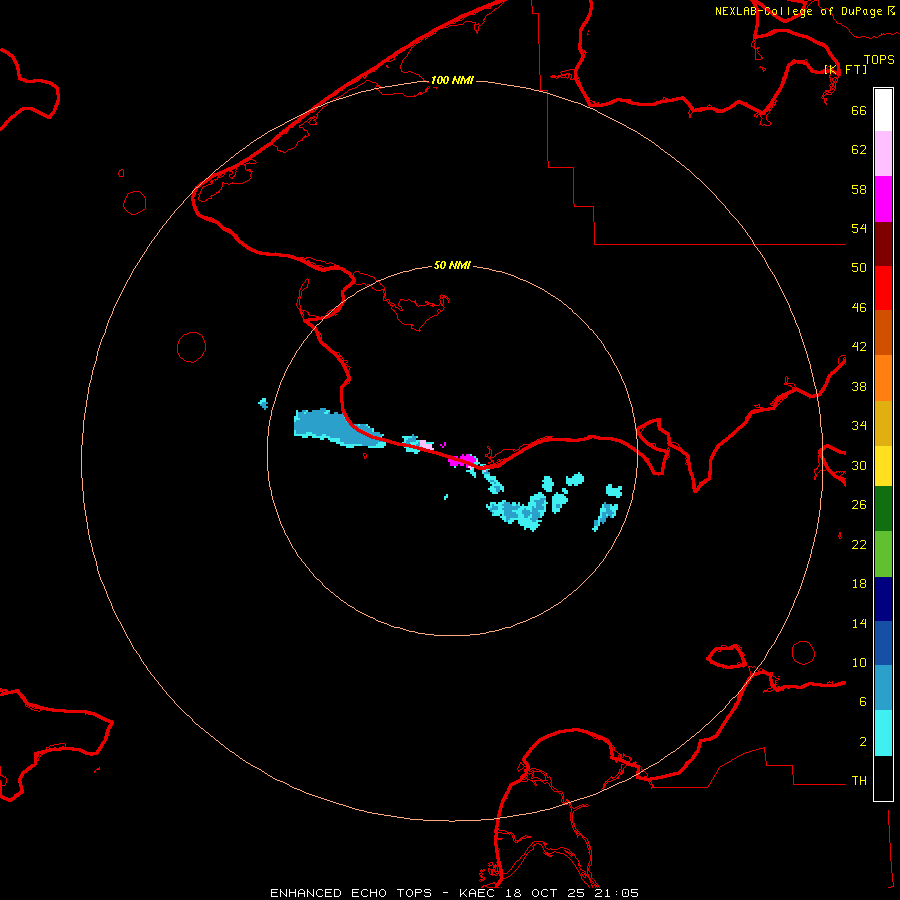Click the '2' legend value
Image resolution: width=900 pixels, height=900 pixels.
pyautogui.click(x=863, y=742)
